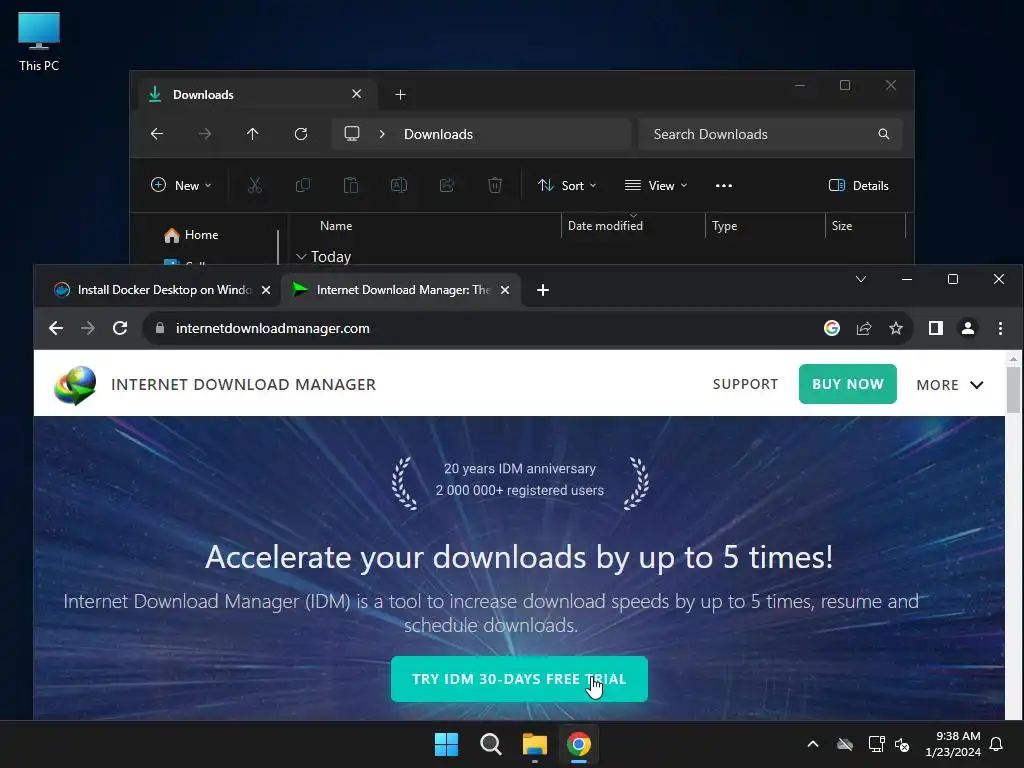The height and width of the screenshot is (768, 1024).
Task: Click the Paste clipboard icon in File Explorer
Action: pos(351,185)
